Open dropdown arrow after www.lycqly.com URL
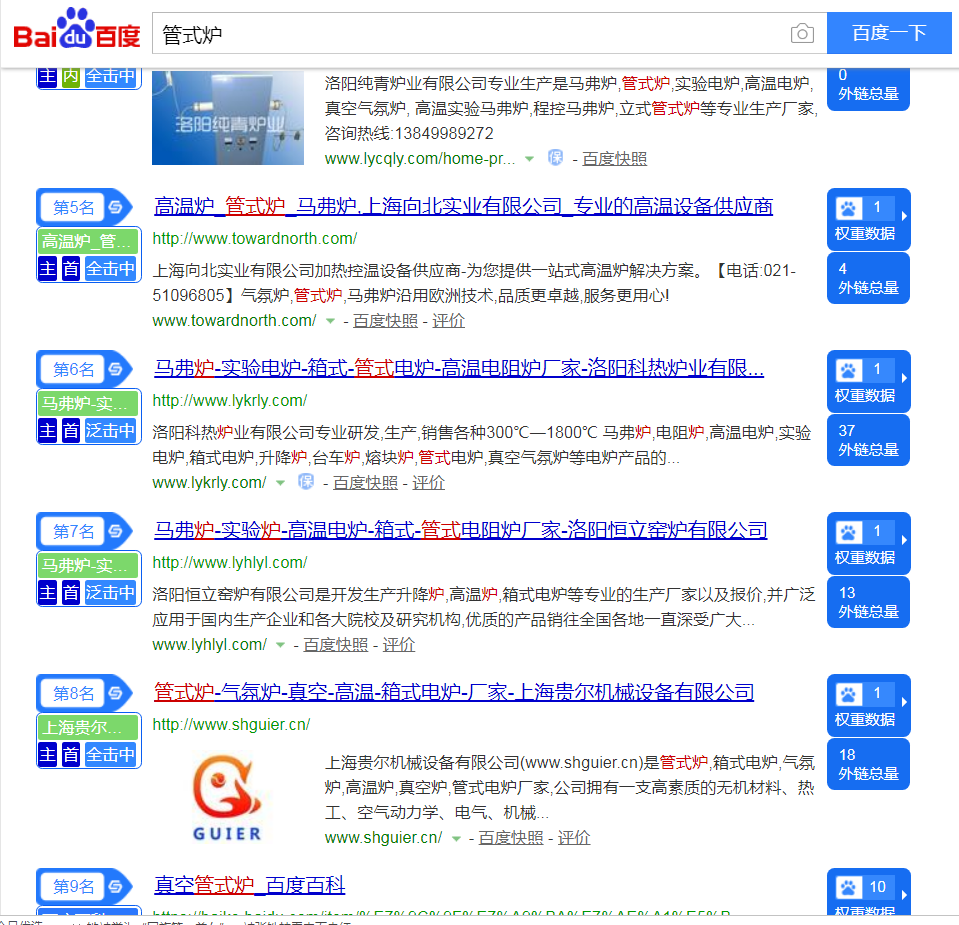The height and width of the screenshot is (925, 959). (x=530, y=159)
